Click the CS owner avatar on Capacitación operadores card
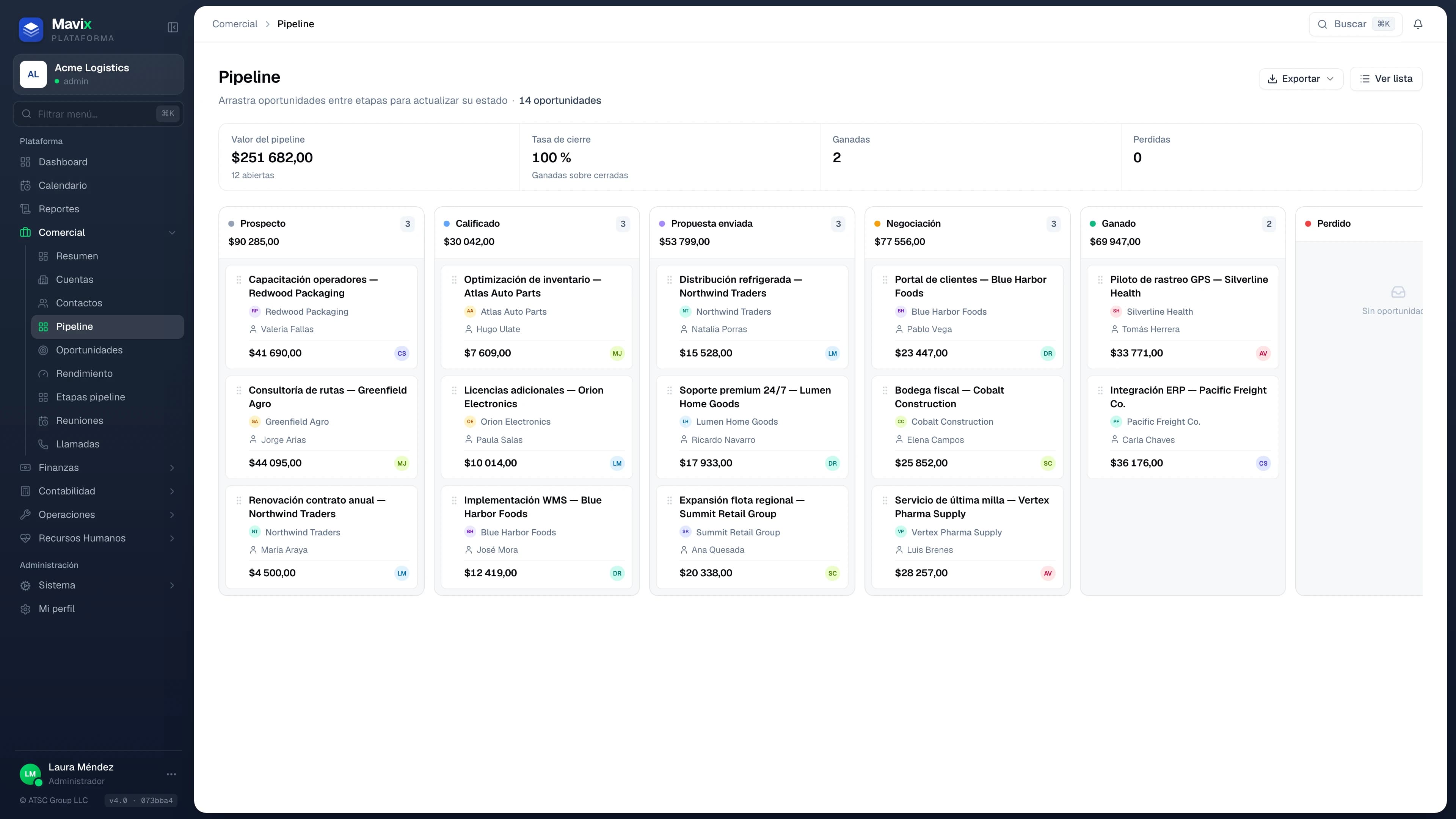1456x819 pixels. 401,353
